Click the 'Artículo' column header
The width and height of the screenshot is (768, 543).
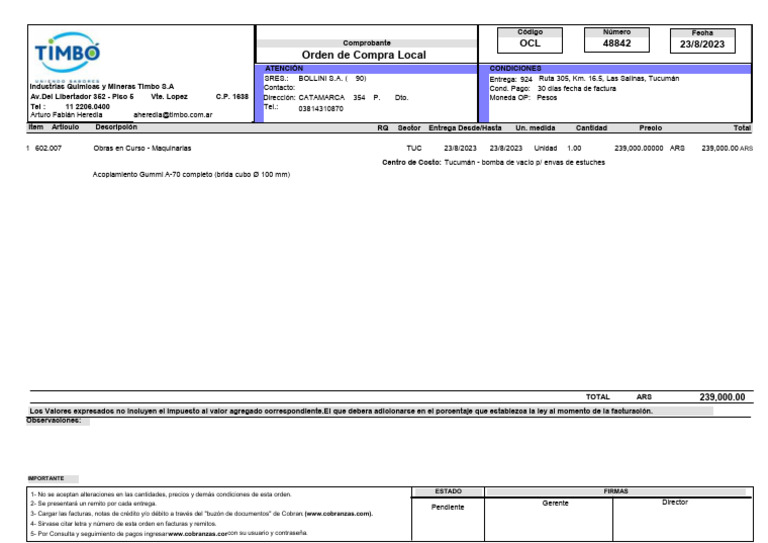pyautogui.click(x=65, y=127)
